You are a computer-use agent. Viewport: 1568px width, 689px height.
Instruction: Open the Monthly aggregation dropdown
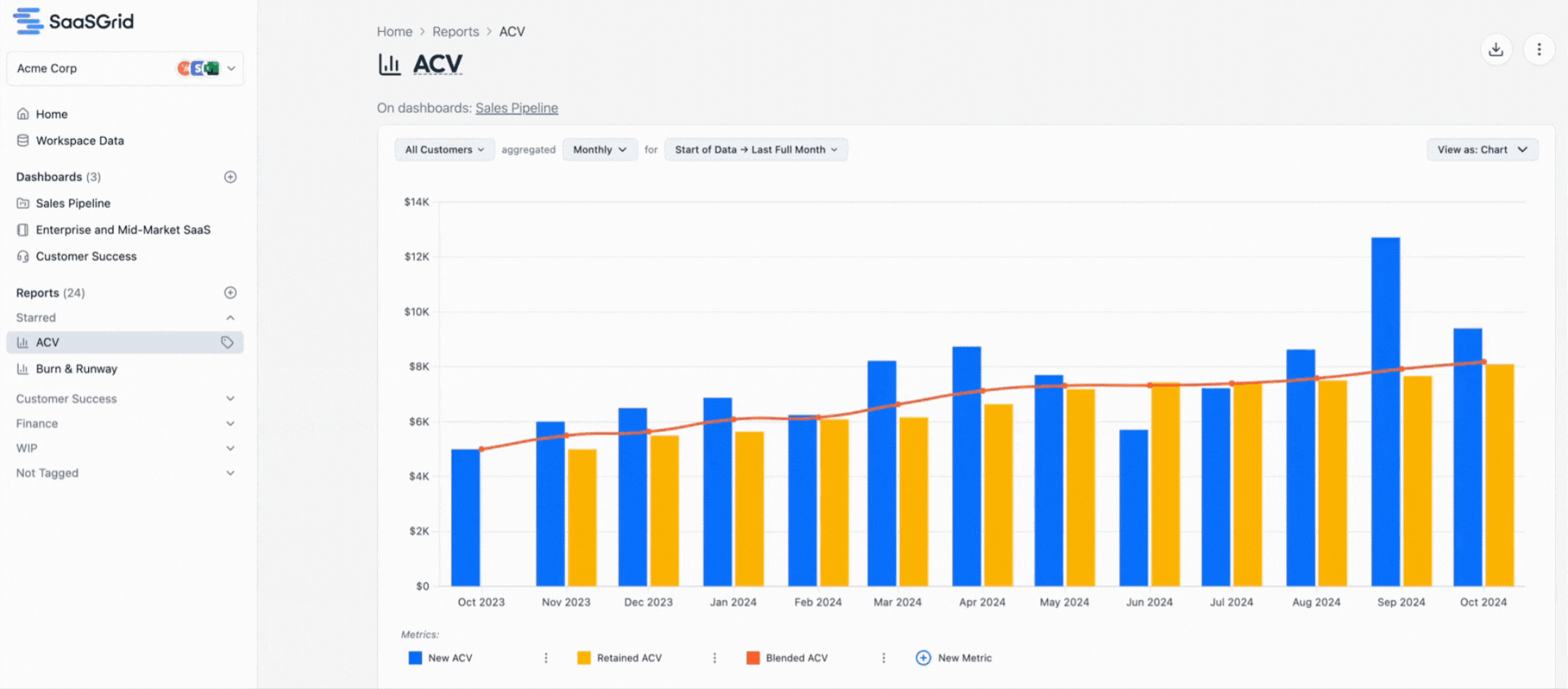pyautogui.click(x=599, y=150)
